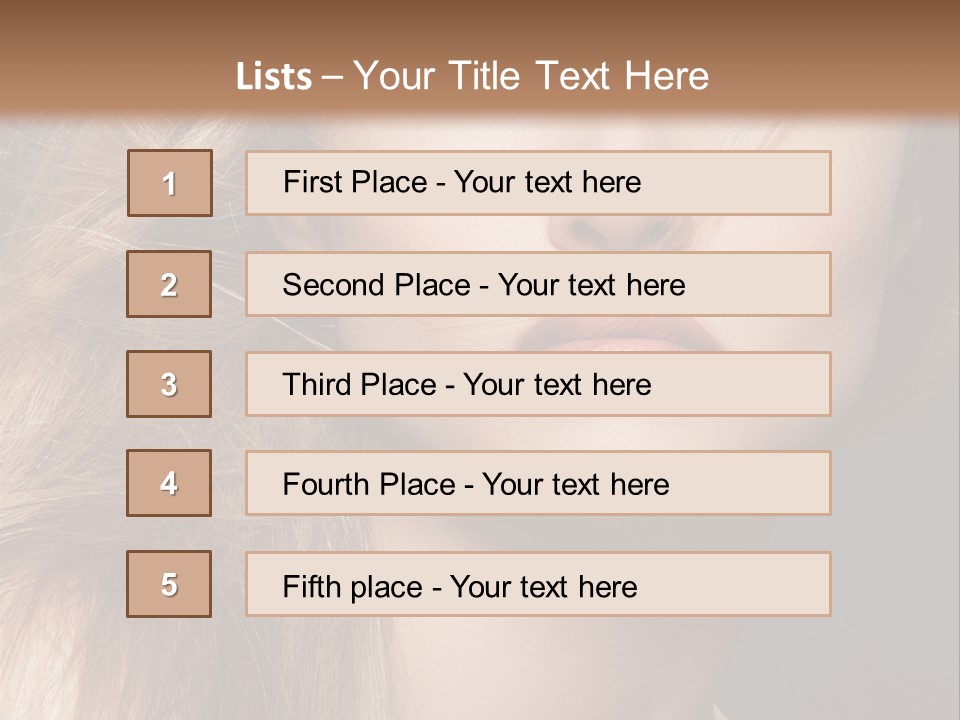Select the 'Second Place - Your text here' bar
Image resolution: width=960 pixels, height=720 pixels.
538,284
